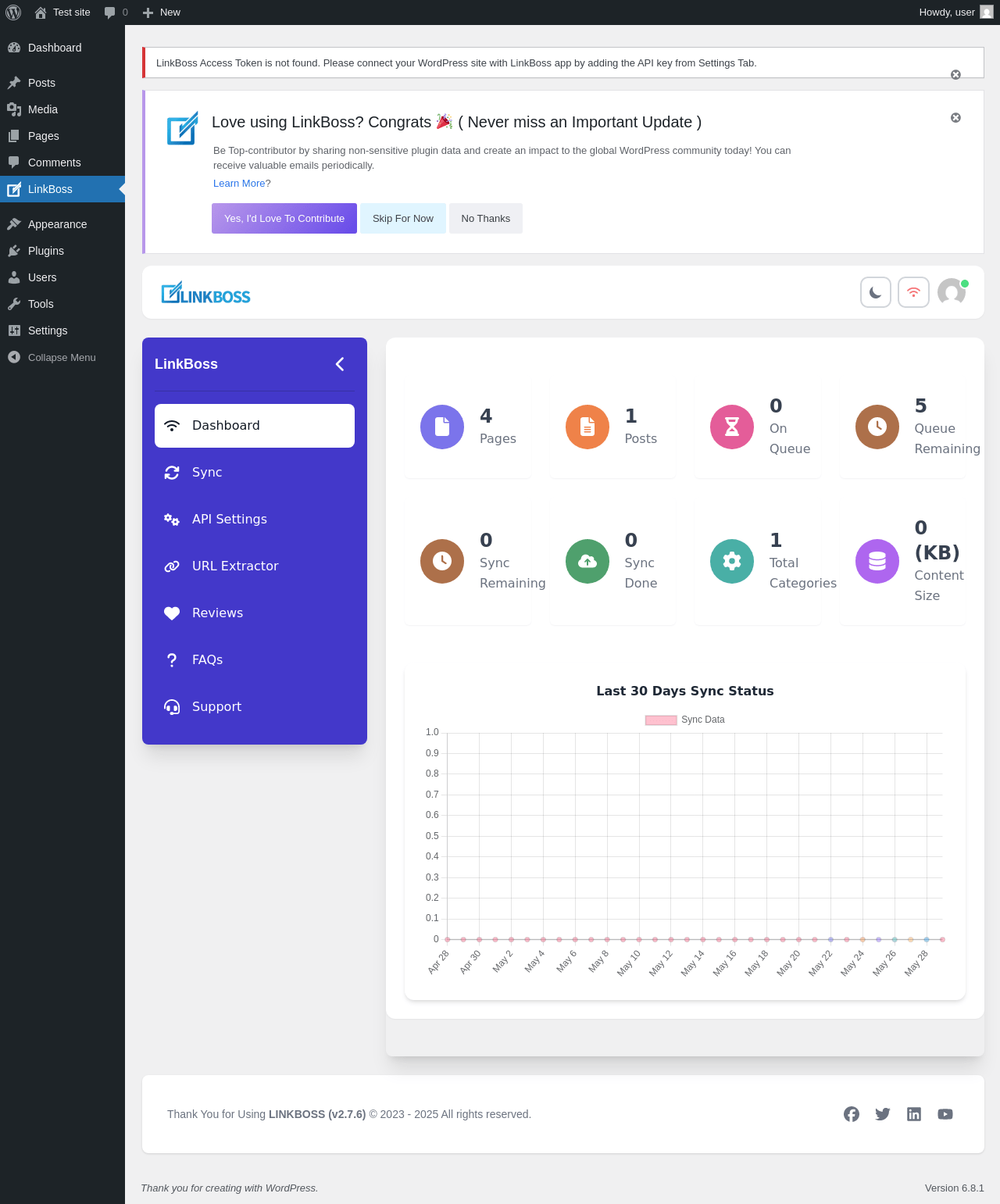Open Plugins menu
Viewport: 1000px width, 1204px height.
62,251
